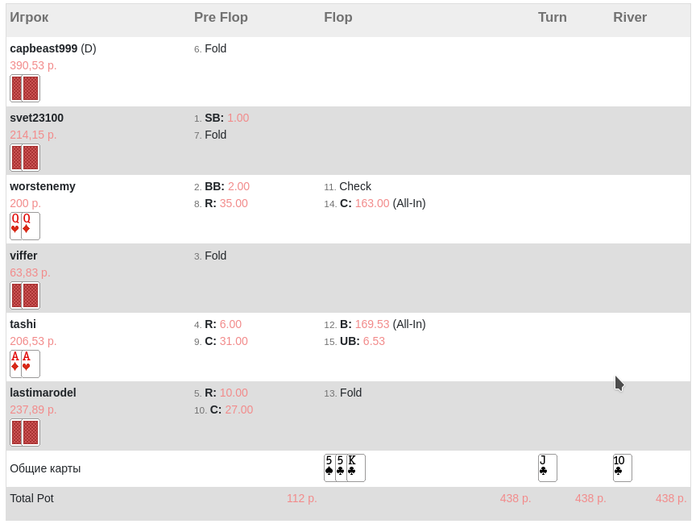700x528 pixels.
Task: Open player capbeast999's name
Action: 43,48
